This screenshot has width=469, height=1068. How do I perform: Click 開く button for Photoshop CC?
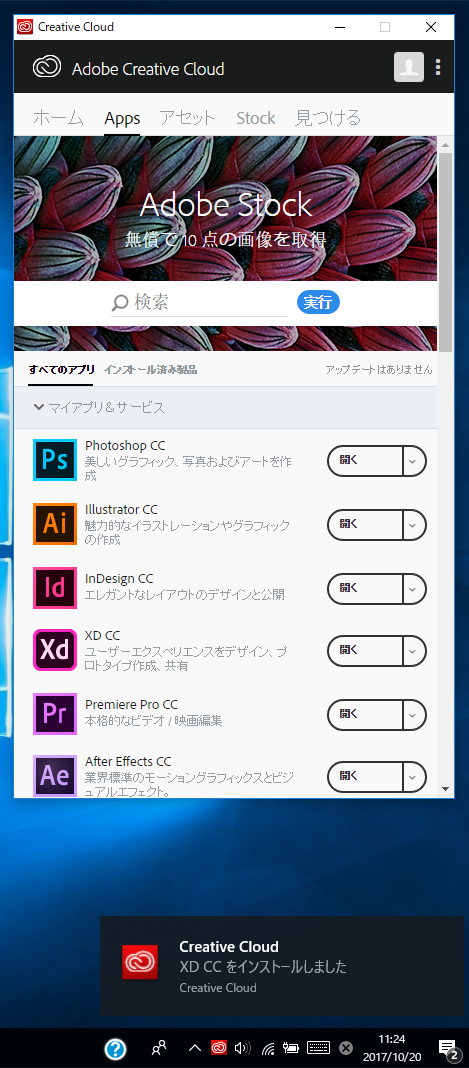pyautogui.click(x=366, y=461)
